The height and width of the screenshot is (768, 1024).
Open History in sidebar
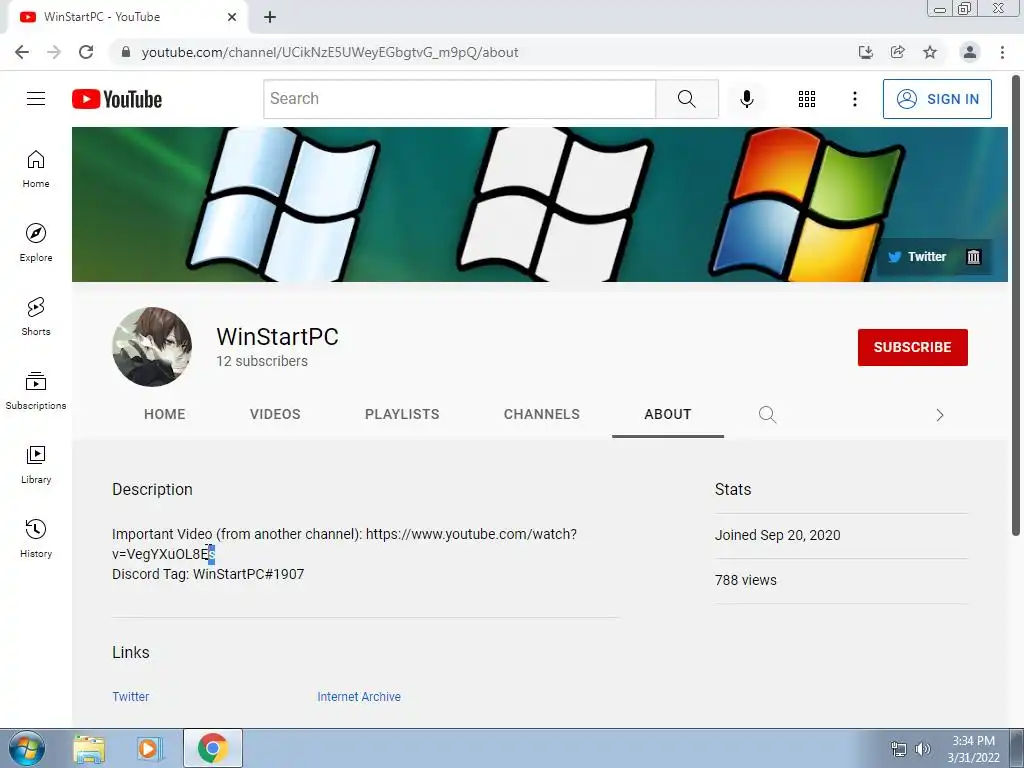click(36, 538)
